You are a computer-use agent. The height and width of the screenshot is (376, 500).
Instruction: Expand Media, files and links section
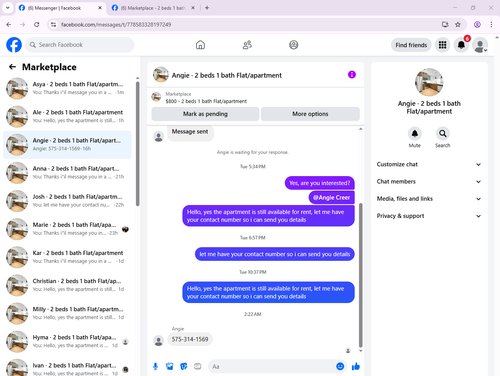tap(429, 199)
